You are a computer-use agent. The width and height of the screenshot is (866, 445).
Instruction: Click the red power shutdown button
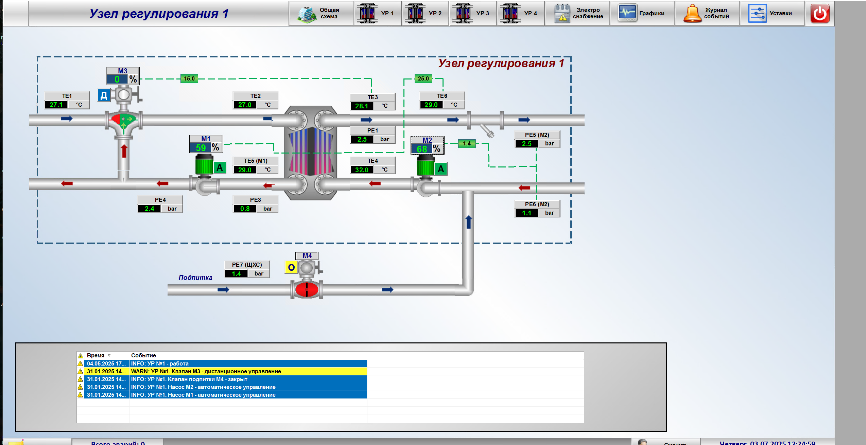pos(820,13)
